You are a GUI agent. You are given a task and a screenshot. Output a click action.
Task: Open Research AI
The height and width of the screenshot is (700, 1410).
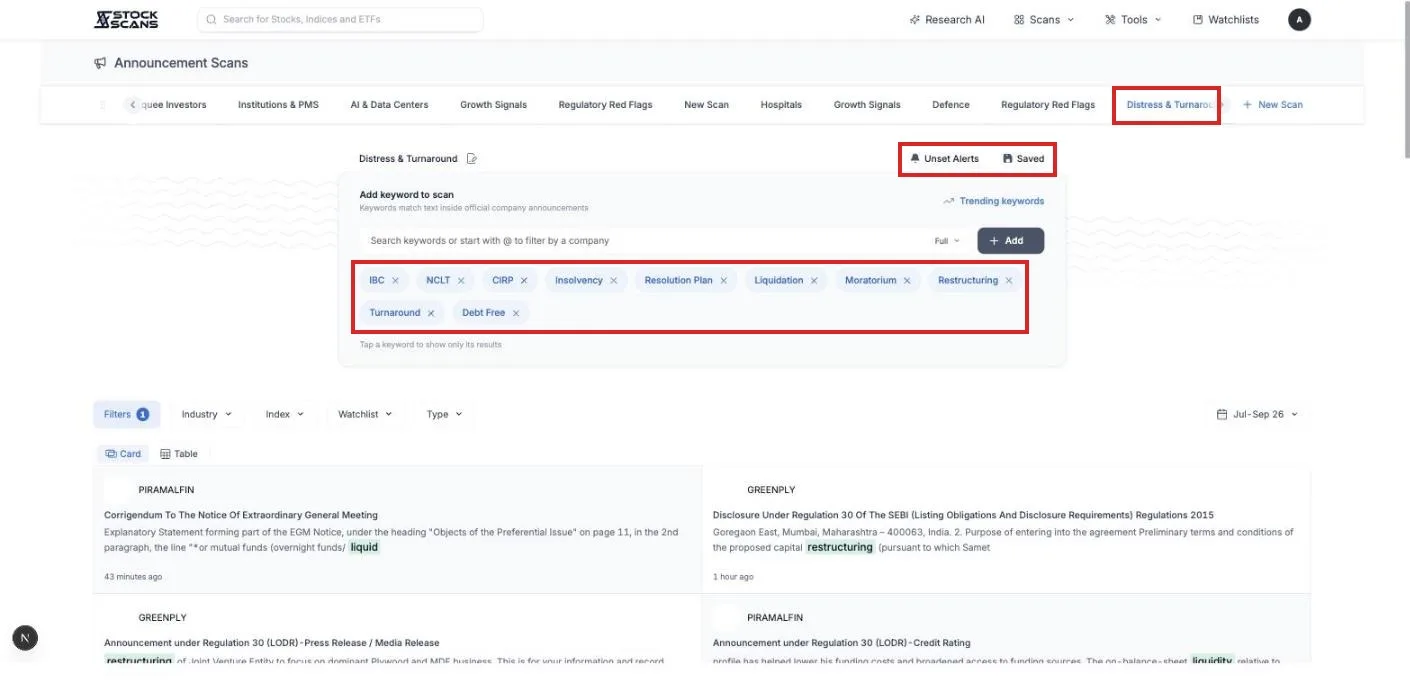(x=947, y=19)
